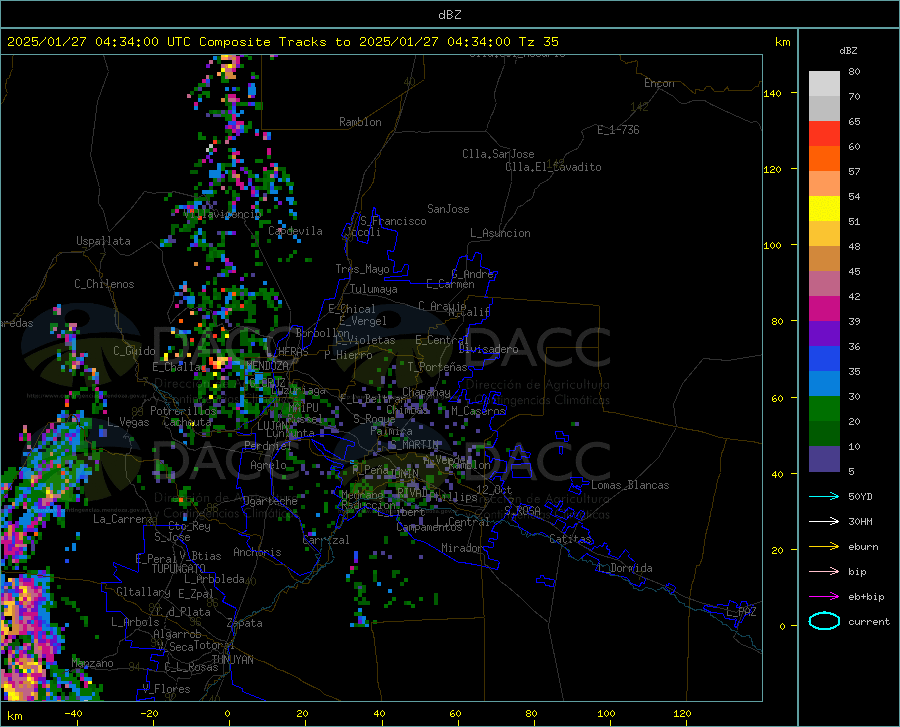Click the Villavicencio label on map
The width and height of the screenshot is (900, 727).
[x=223, y=215]
